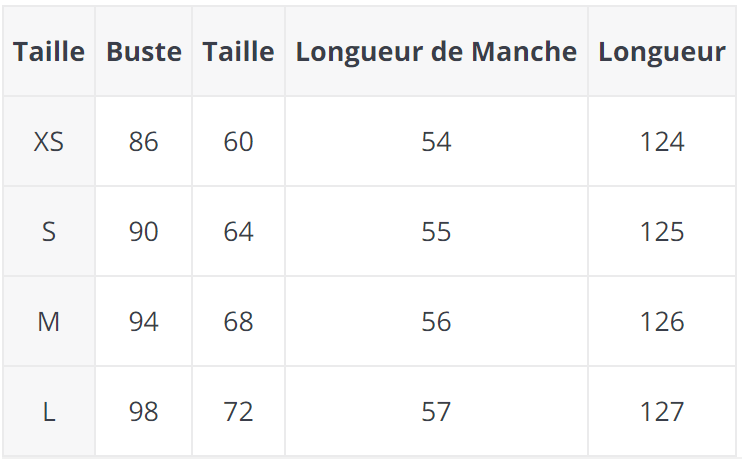Select the waist value 64 for S
This screenshot has height=459, width=742.
(238, 232)
